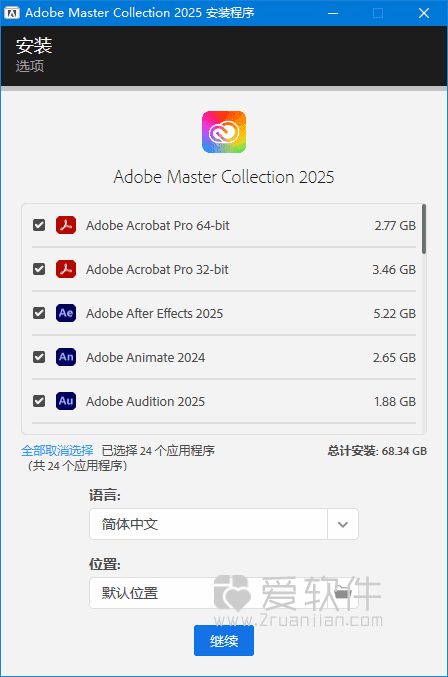Open the 默认位置 install location selector
The image size is (448, 677).
pyautogui.click(x=224, y=593)
